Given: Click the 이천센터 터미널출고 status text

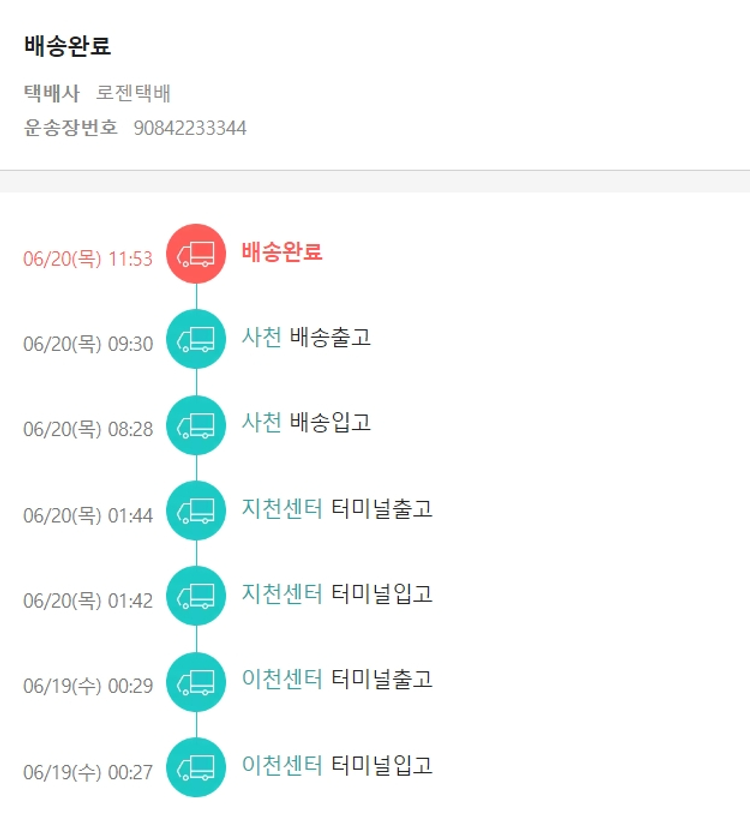Looking at the screenshot, I should 337,680.
